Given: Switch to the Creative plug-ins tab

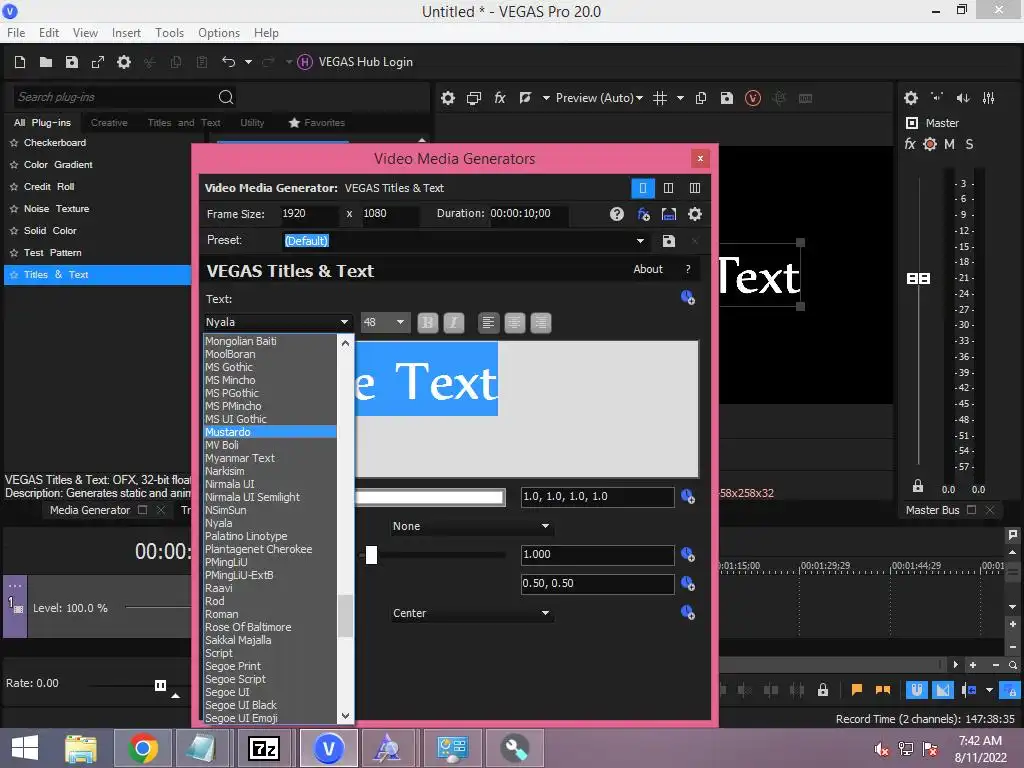Looking at the screenshot, I should pyautogui.click(x=109, y=123).
